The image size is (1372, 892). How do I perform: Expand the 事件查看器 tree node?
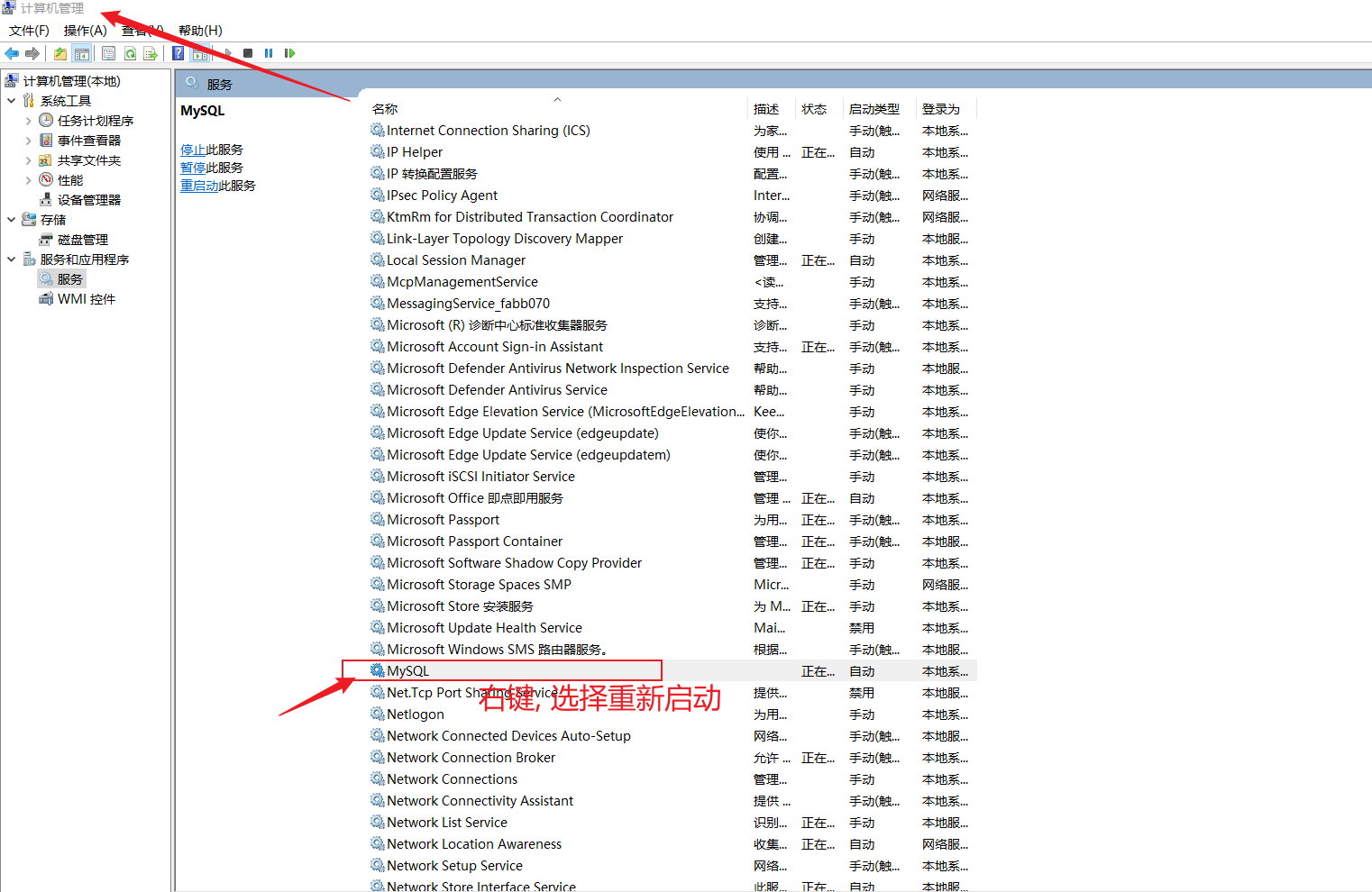(28, 141)
